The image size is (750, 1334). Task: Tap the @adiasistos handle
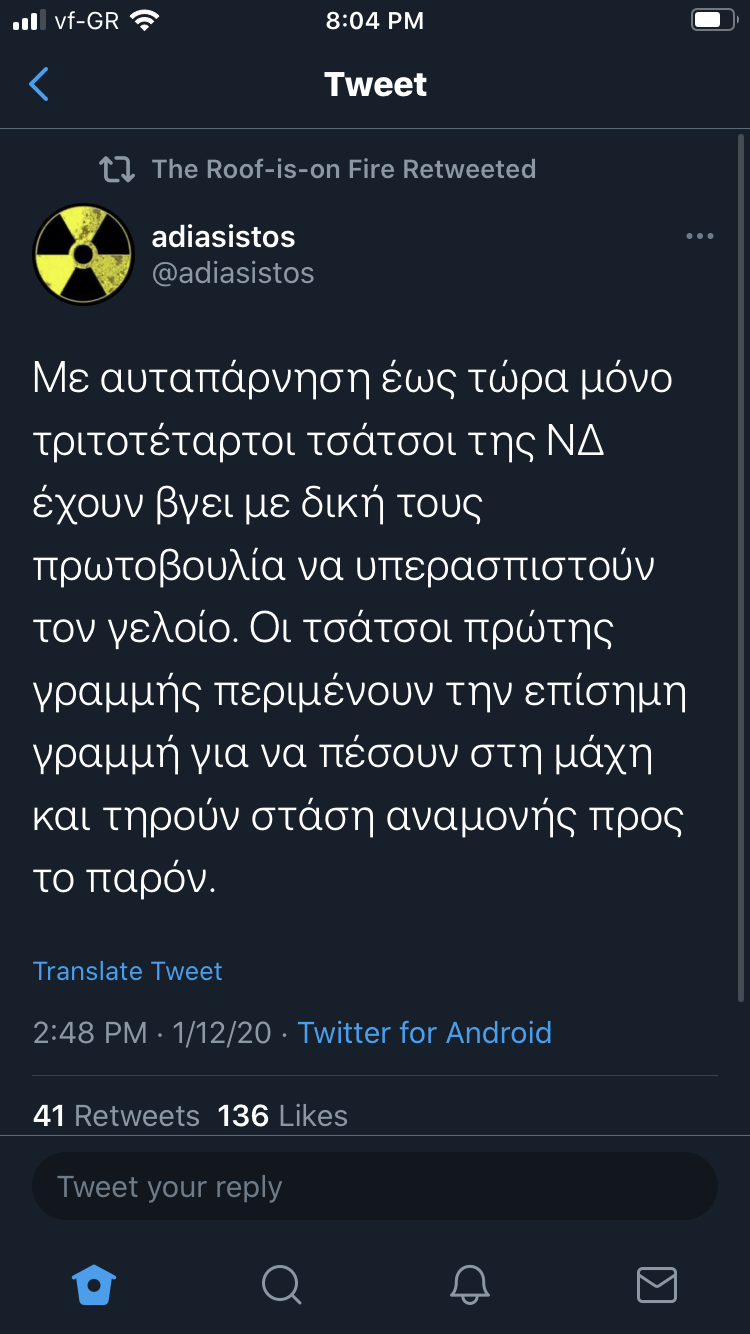tap(233, 273)
